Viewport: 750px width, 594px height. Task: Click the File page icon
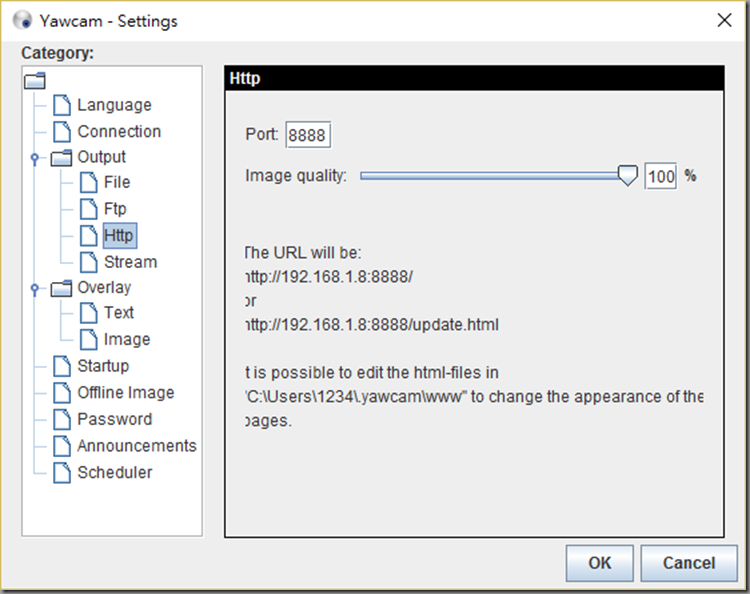88,182
